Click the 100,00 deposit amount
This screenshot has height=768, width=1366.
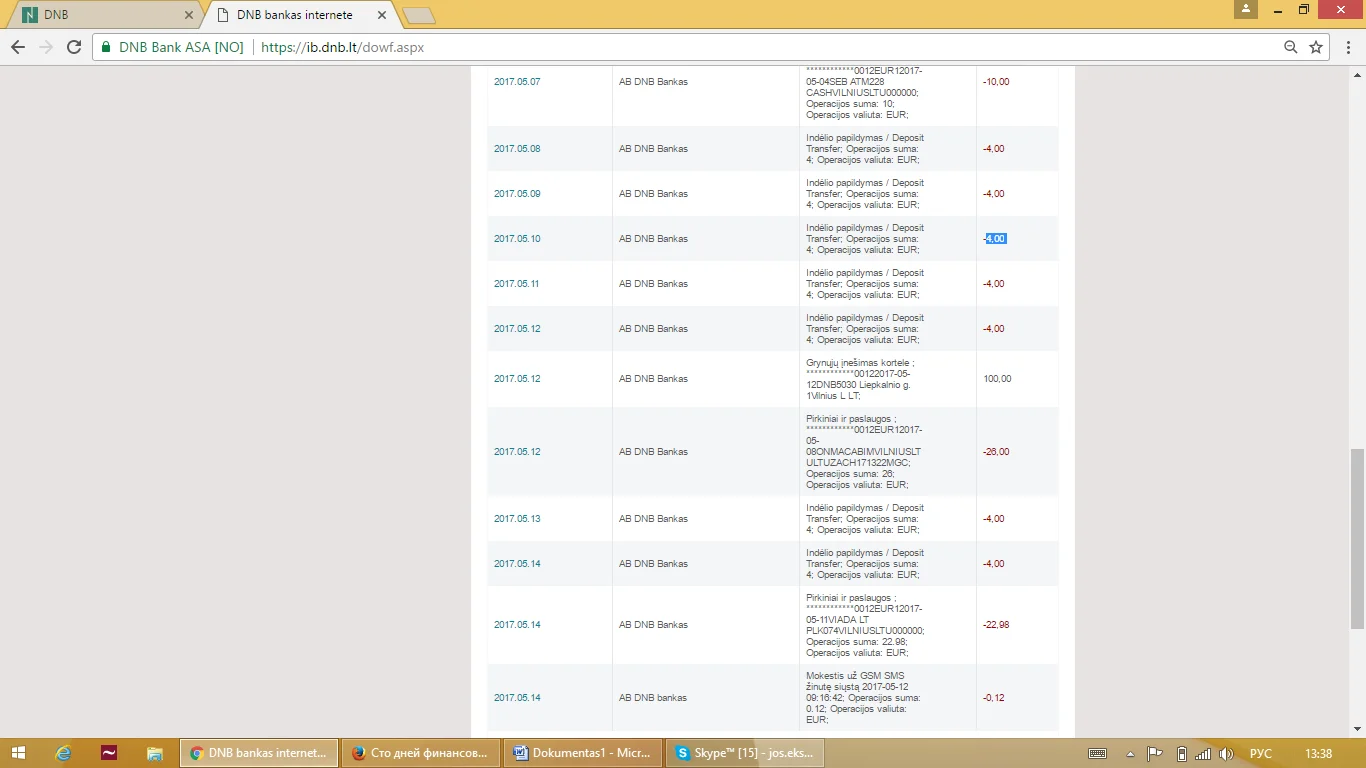997,379
